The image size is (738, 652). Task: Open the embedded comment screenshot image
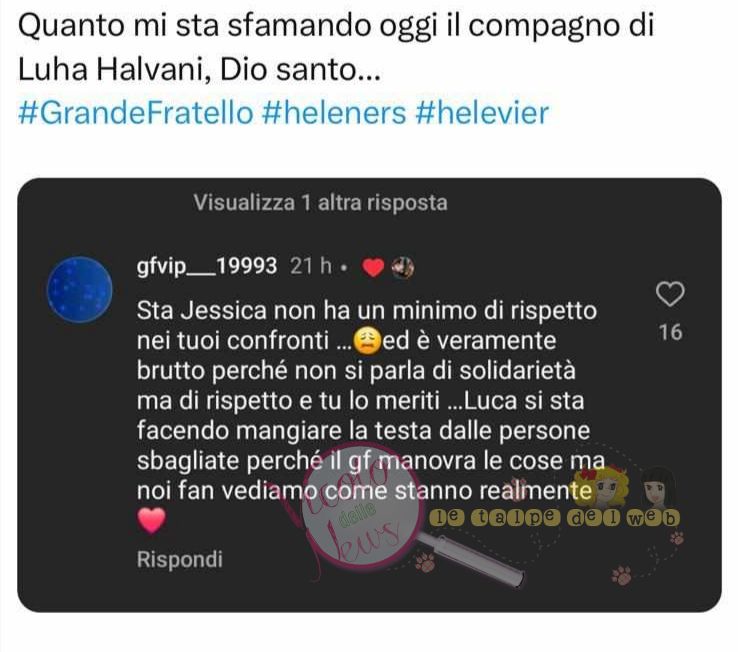point(369,395)
